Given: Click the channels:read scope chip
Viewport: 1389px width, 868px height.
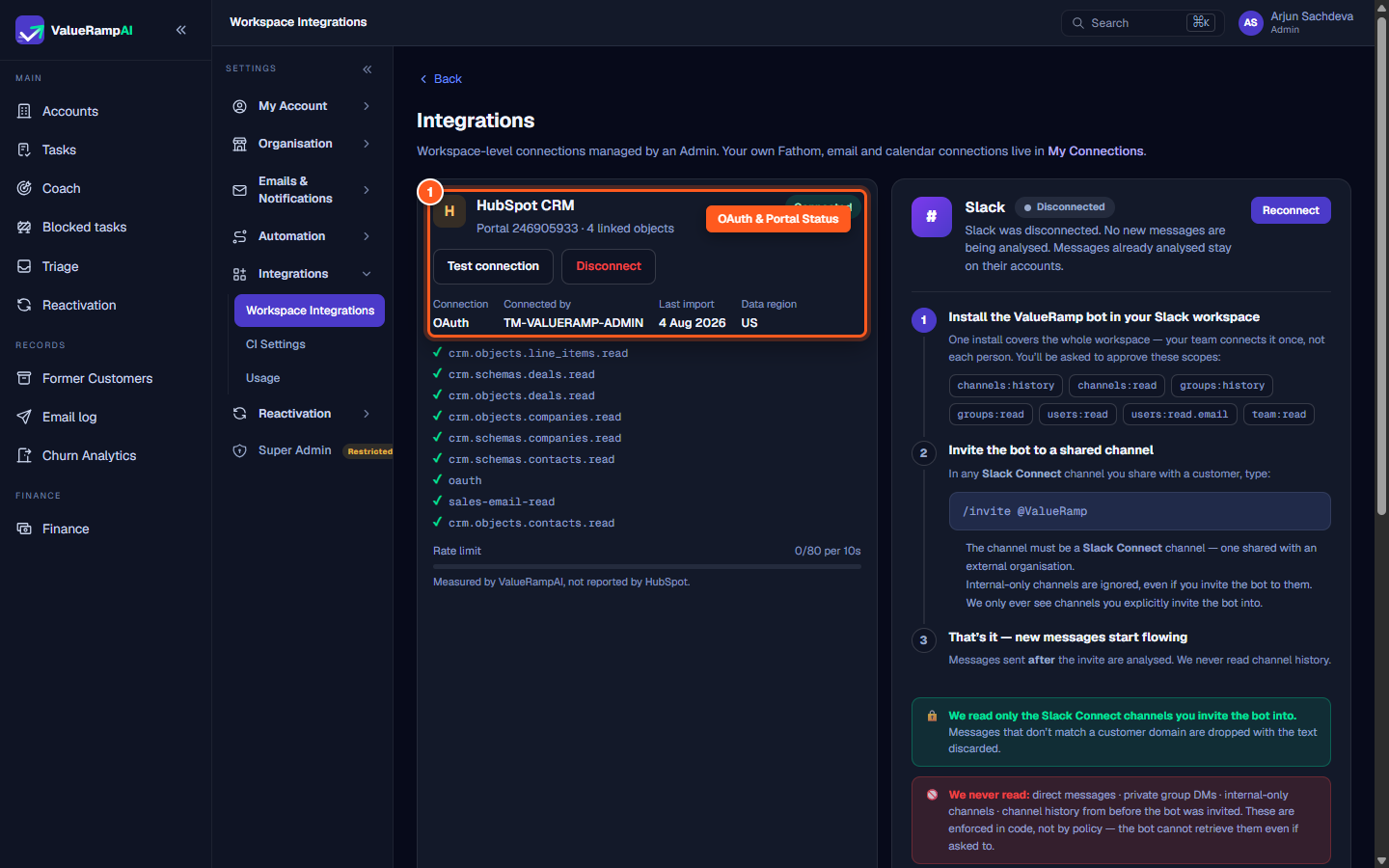Looking at the screenshot, I should (1117, 386).
